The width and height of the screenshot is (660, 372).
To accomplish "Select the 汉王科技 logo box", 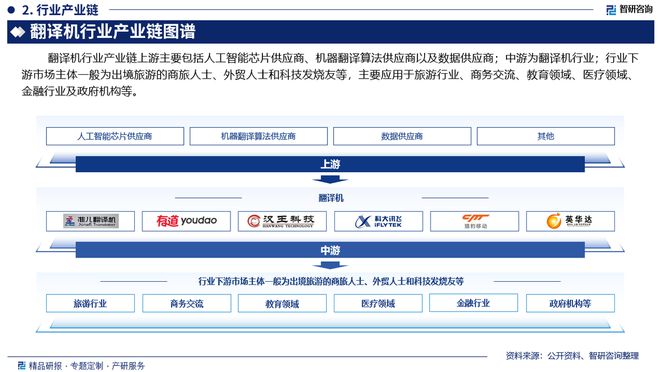I will tap(282, 221).
